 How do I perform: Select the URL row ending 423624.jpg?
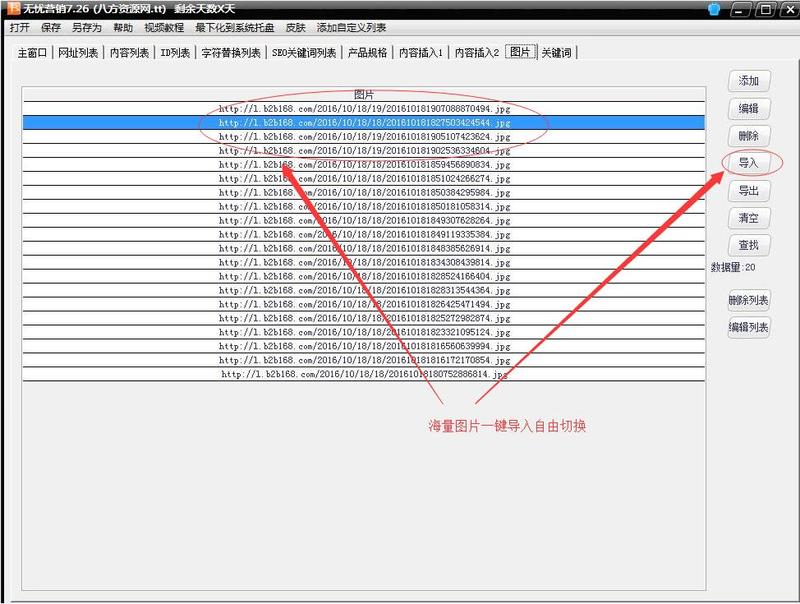click(364, 137)
